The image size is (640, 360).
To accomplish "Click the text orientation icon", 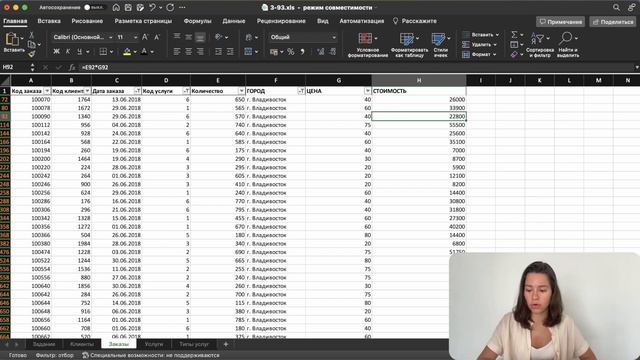I will pyautogui.click(x=219, y=37).
